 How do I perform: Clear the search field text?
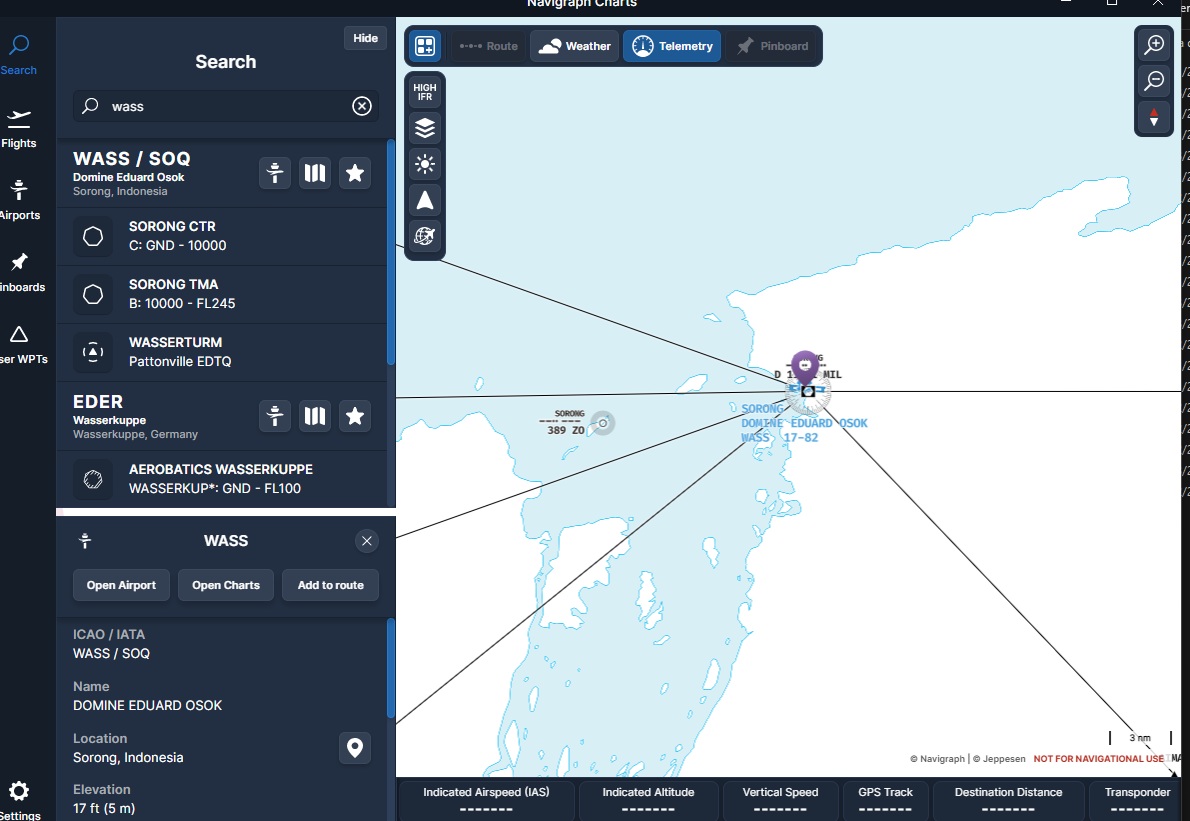point(362,106)
